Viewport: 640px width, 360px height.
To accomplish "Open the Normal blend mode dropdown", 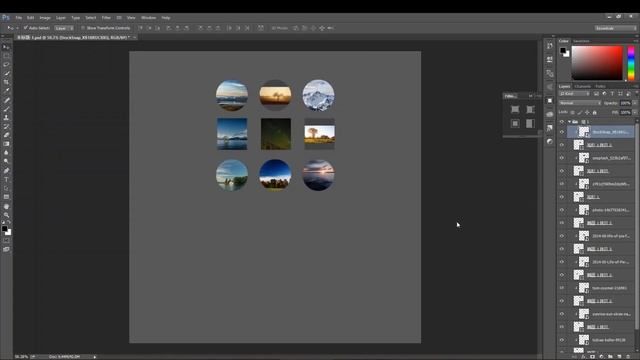I will 580,103.
